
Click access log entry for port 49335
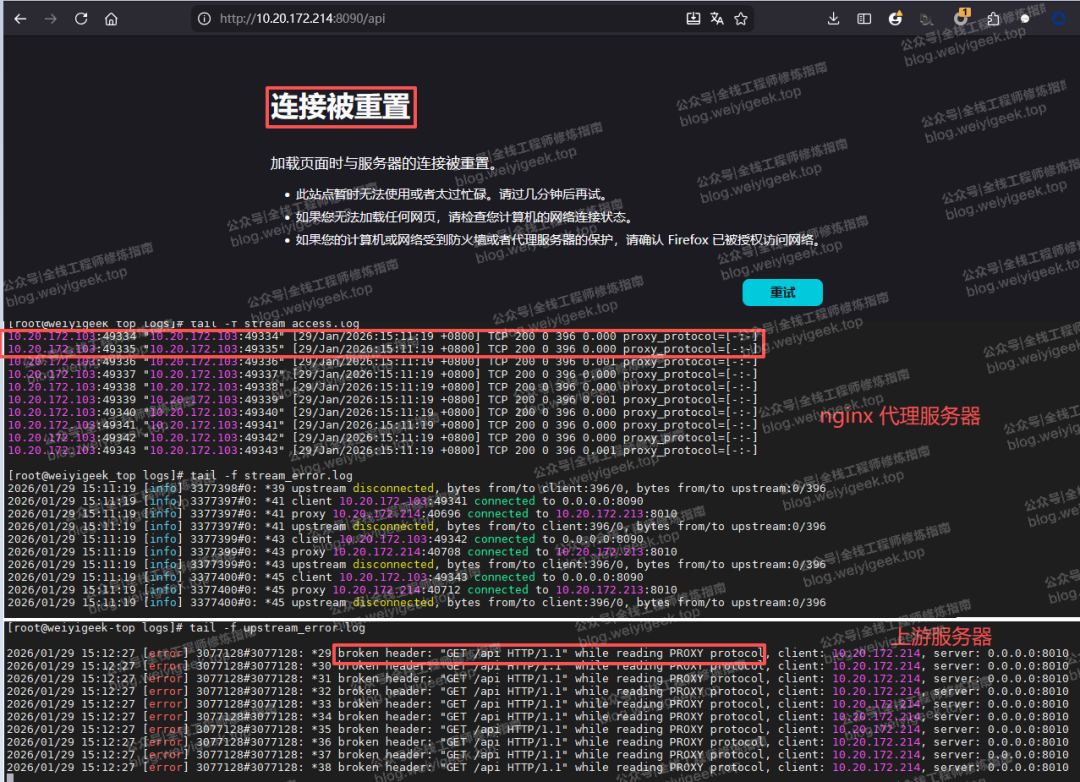tap(382, 349)
